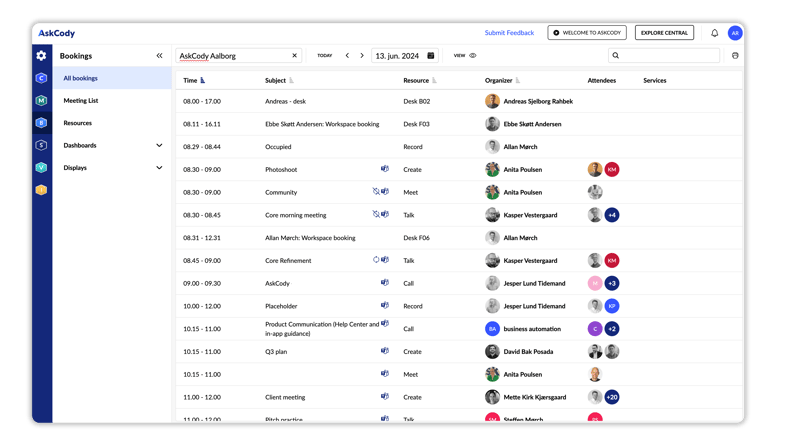
Task: Click the Welcome to AskCody button
Action: click(587, 33)
